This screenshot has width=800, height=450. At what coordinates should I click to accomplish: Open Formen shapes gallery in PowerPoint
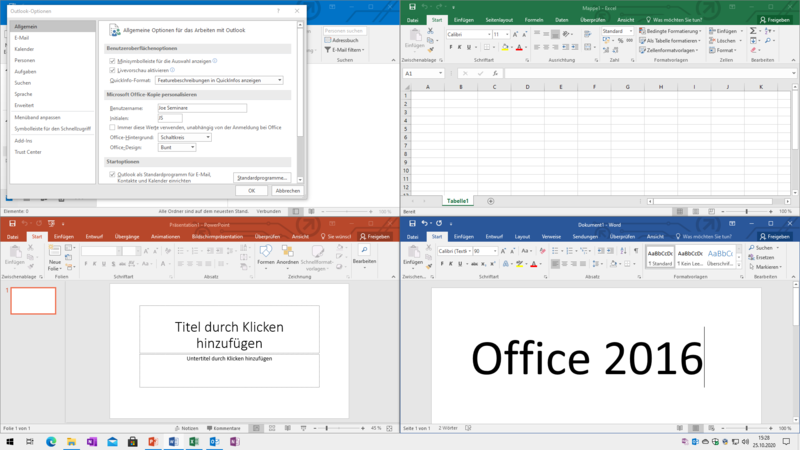[x=265, y=251]
